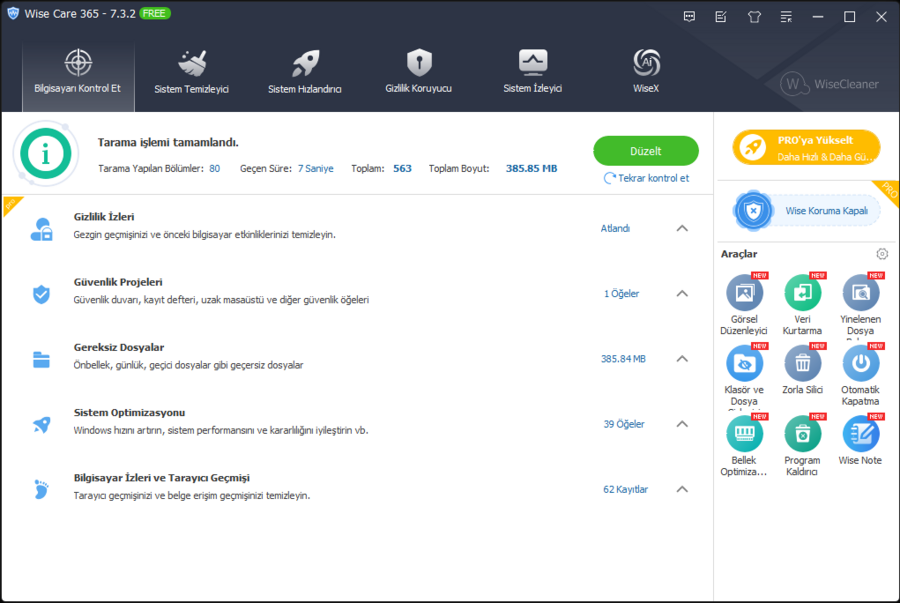Select the Gereksiz Dosyalar heading
This screenshot has height=603, width=900.
point(119,348)
